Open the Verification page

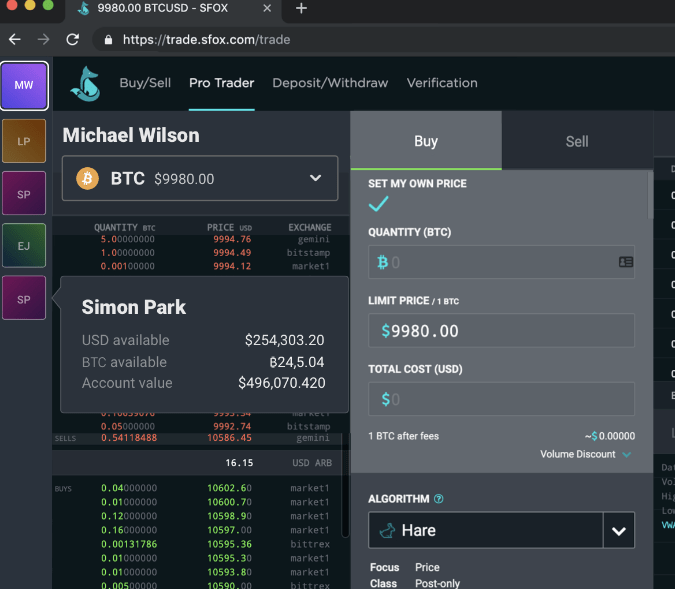[442, 83]
